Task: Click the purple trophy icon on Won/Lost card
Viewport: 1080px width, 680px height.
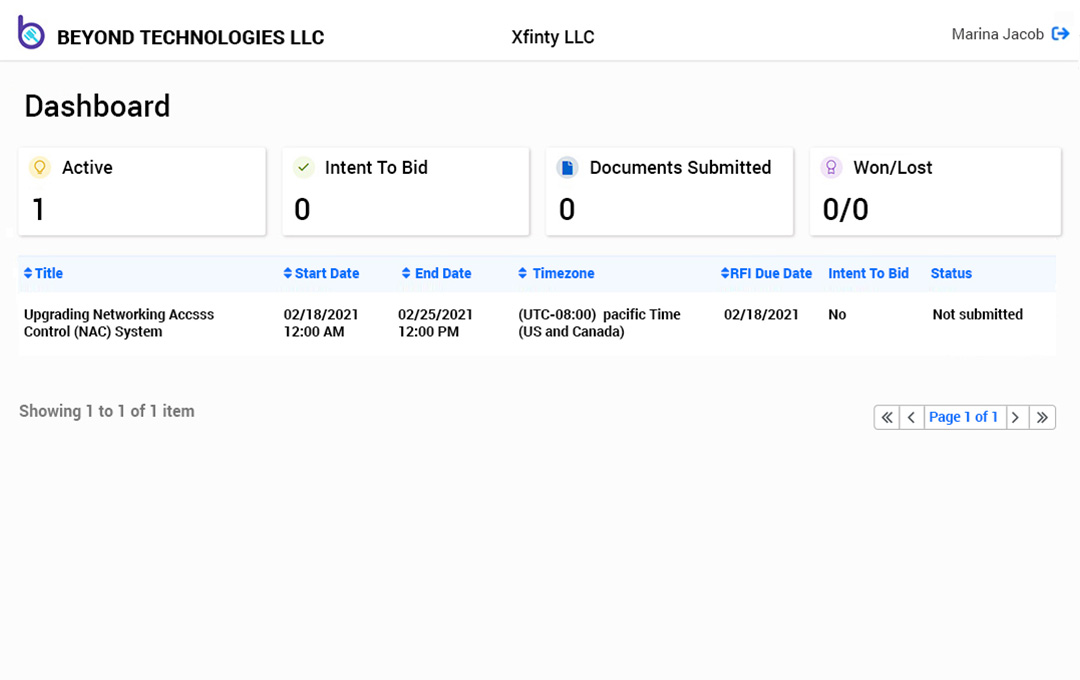Action: (831, 167)
